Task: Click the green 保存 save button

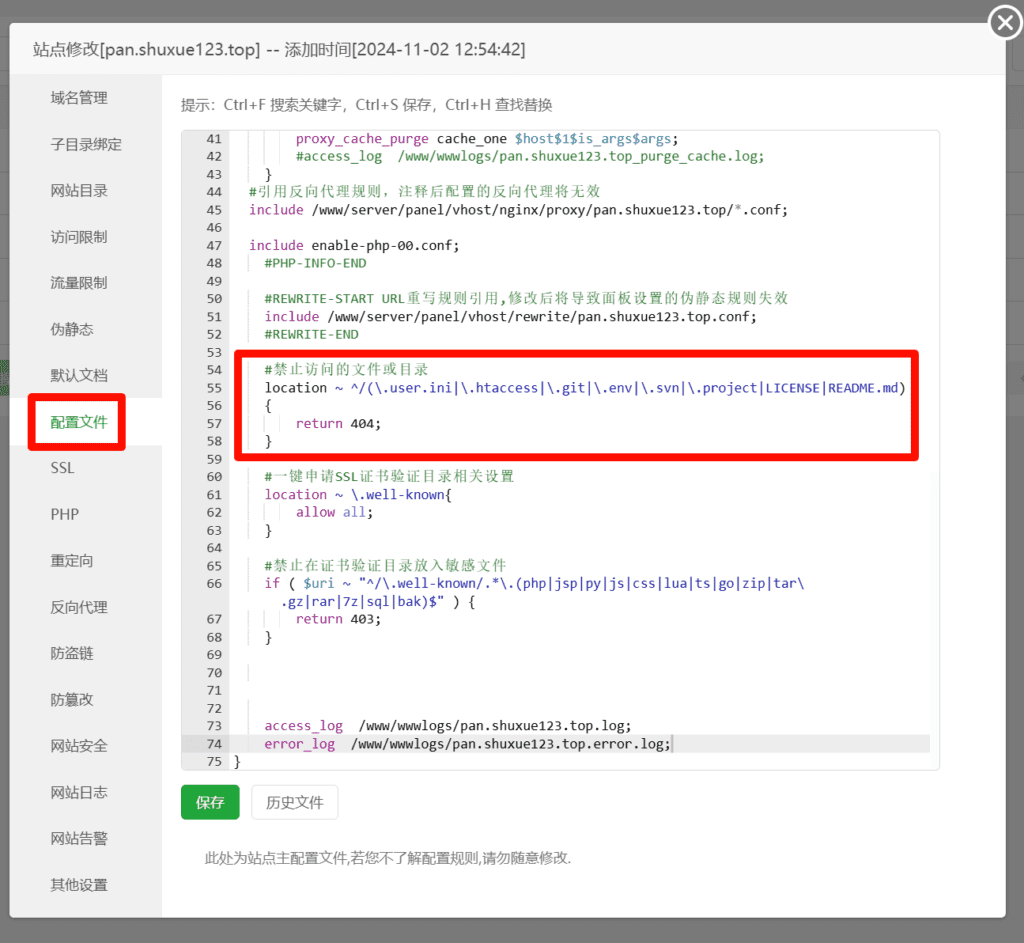Action: tap(209, 802)
